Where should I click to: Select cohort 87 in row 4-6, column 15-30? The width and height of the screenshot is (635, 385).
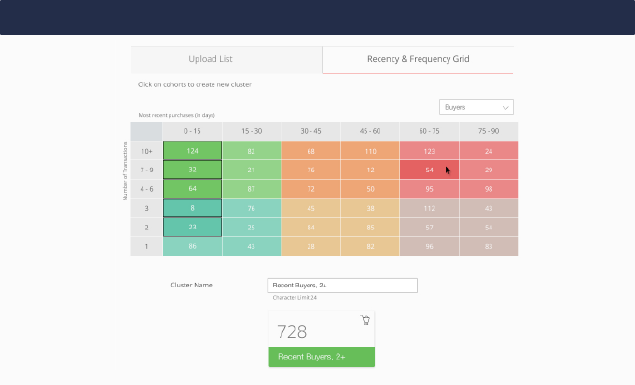[x=251, y=189]
